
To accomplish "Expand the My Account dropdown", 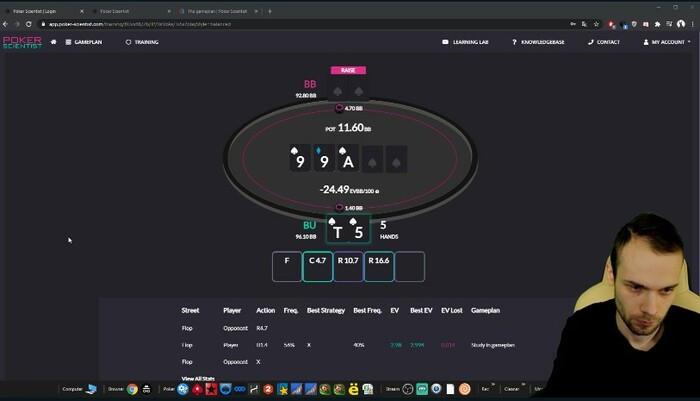I will pos(667,42).
